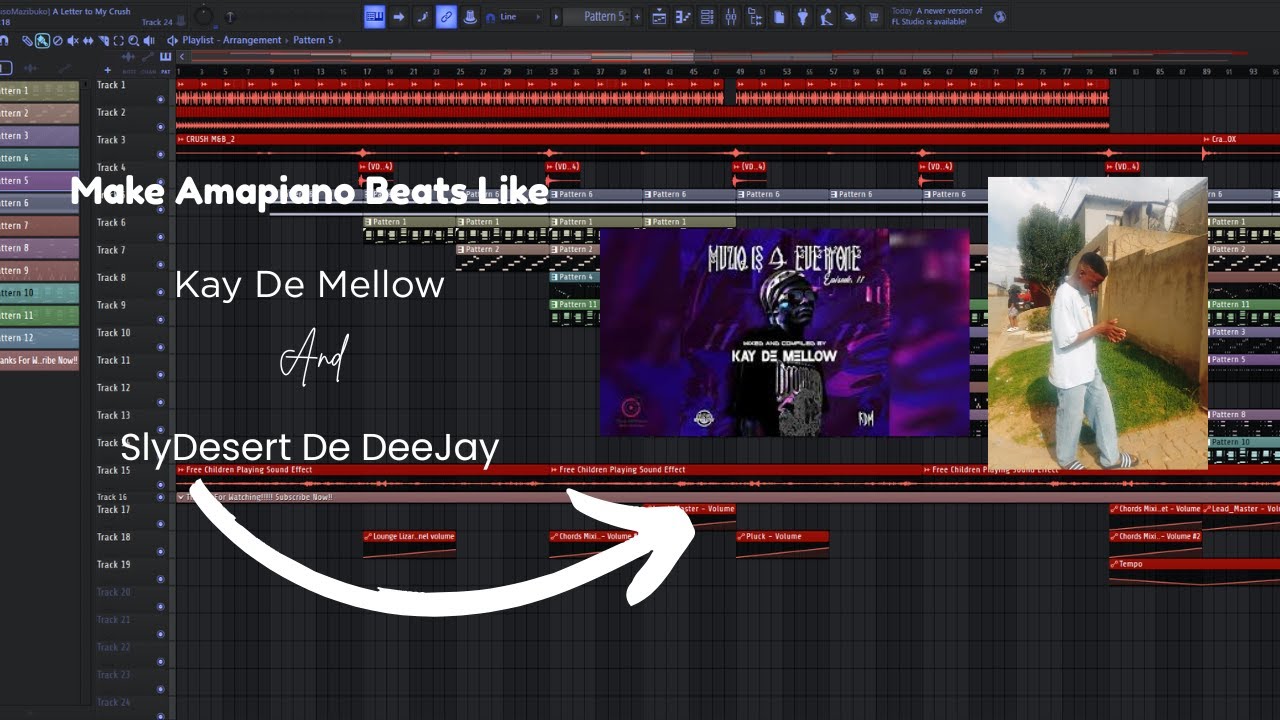Open the Mixer window icon

(x=731, y=16)
